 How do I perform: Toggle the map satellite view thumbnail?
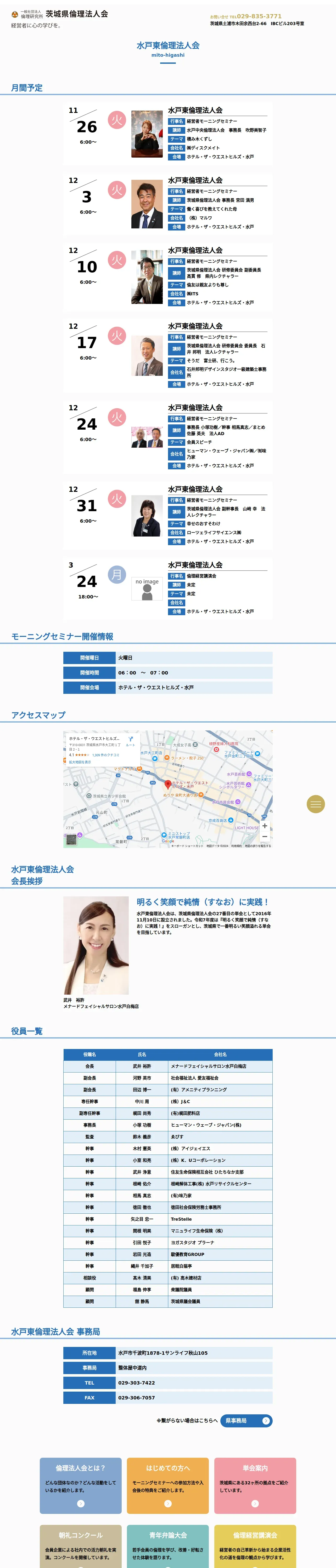[x=71, y=839]
